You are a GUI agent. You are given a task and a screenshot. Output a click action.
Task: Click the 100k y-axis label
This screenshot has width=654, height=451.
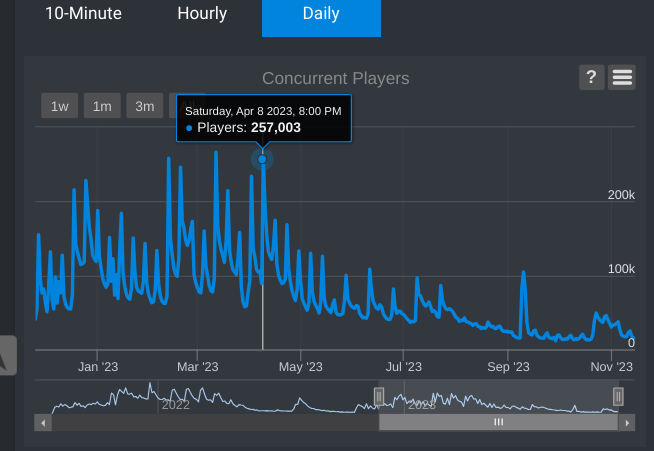(x=621, y=269)
